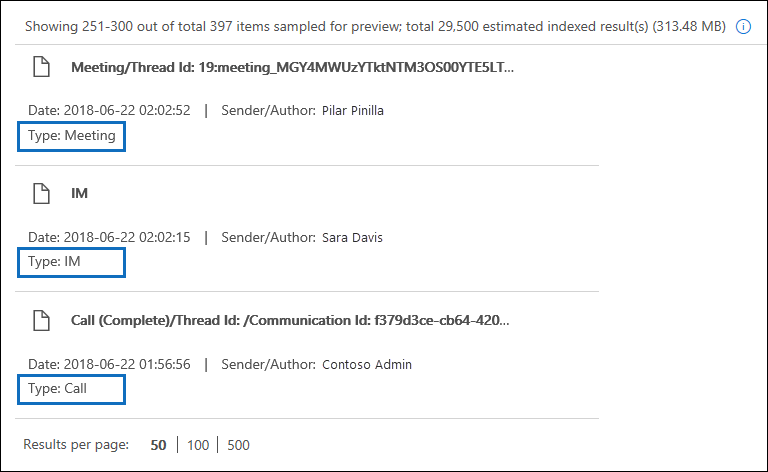
Task: Open the IM result title
Action: (80, 194)
